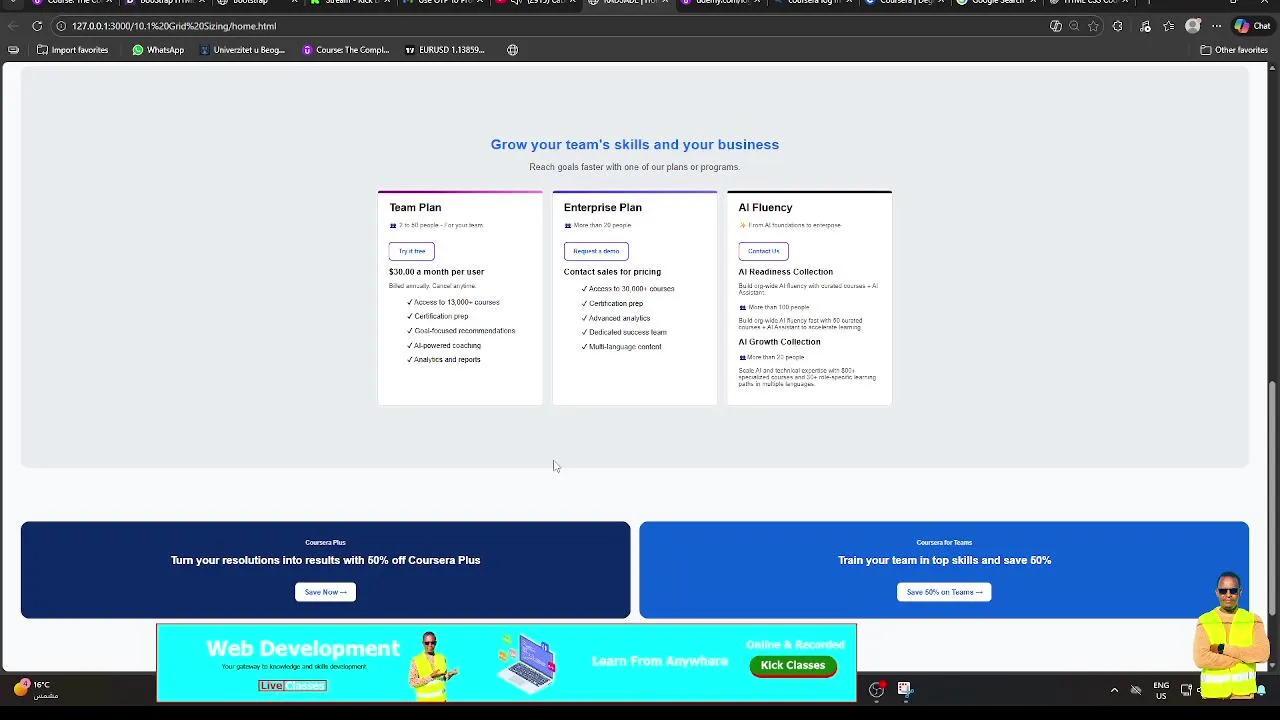1280x720 pixels.
Task: Click 'Access to 13,000+ courses' list item
Action: point(453,302)
